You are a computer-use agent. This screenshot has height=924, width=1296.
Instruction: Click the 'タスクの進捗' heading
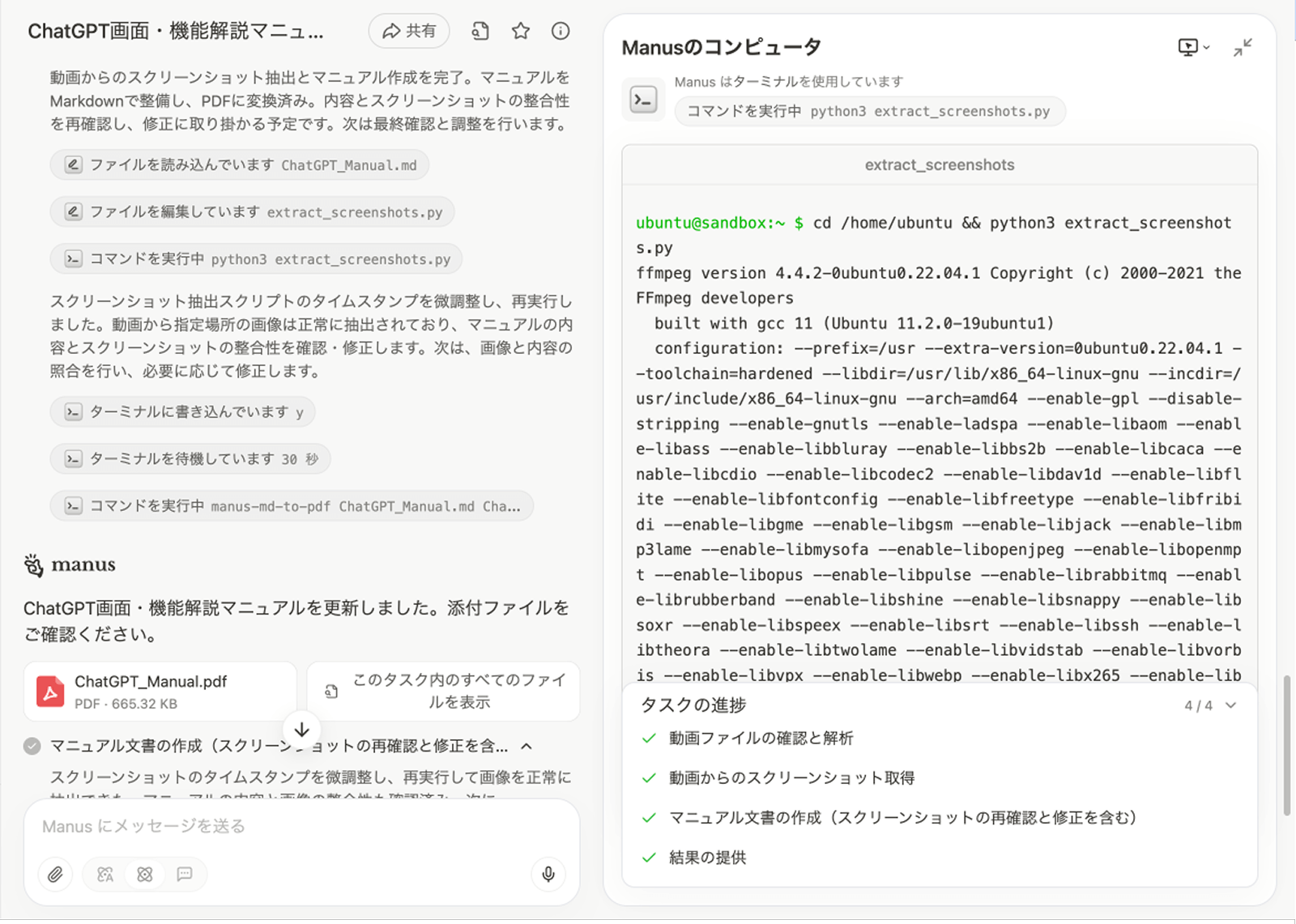pyautogui.click(x=693, y=705)
